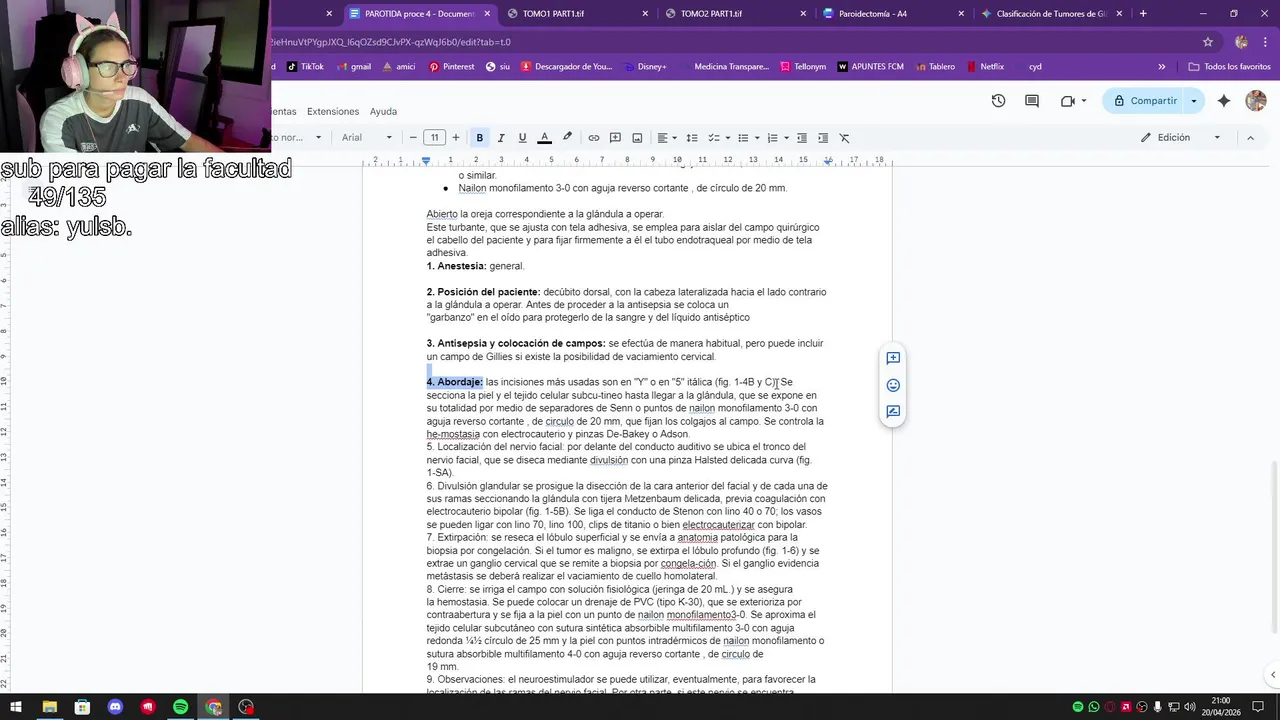Toggle bold formatting in toolbar
1280x720 pixels.
click(x=480, y=138)
